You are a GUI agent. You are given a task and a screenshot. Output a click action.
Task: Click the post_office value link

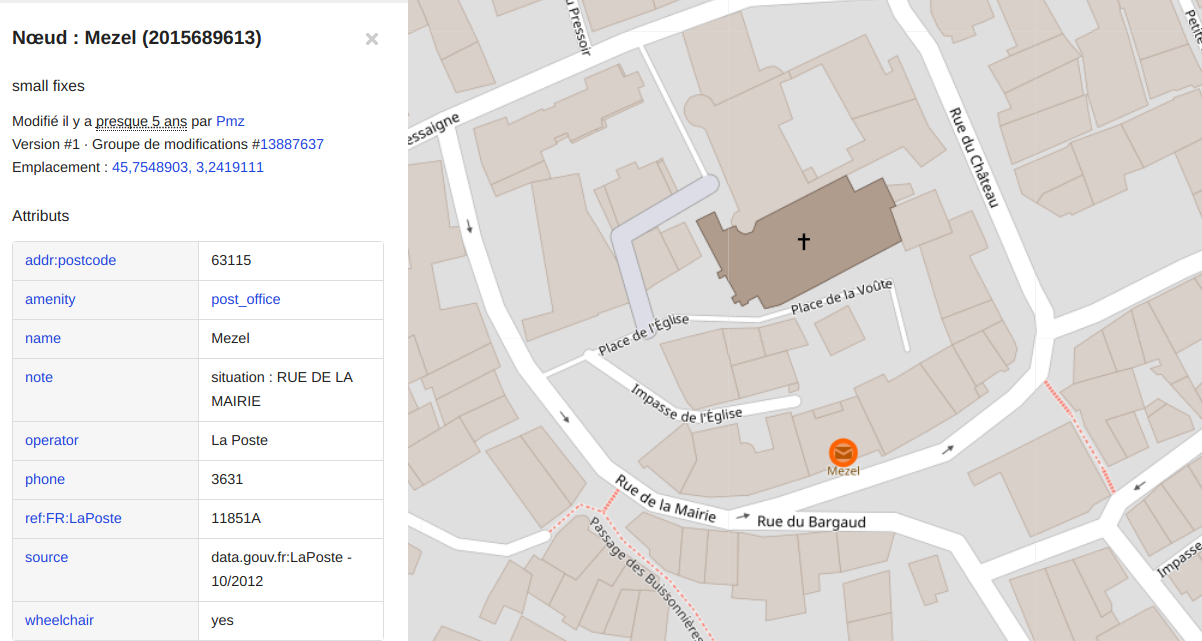pos(246,299)
